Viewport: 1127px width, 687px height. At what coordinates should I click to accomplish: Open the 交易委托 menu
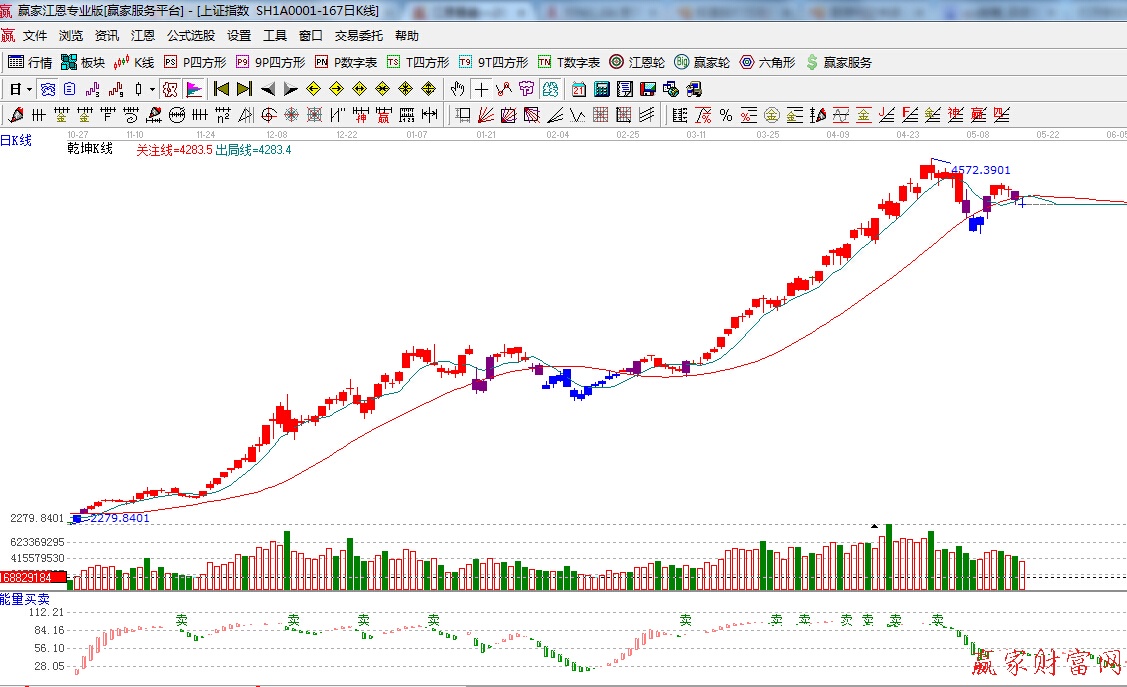click(358, 36)
